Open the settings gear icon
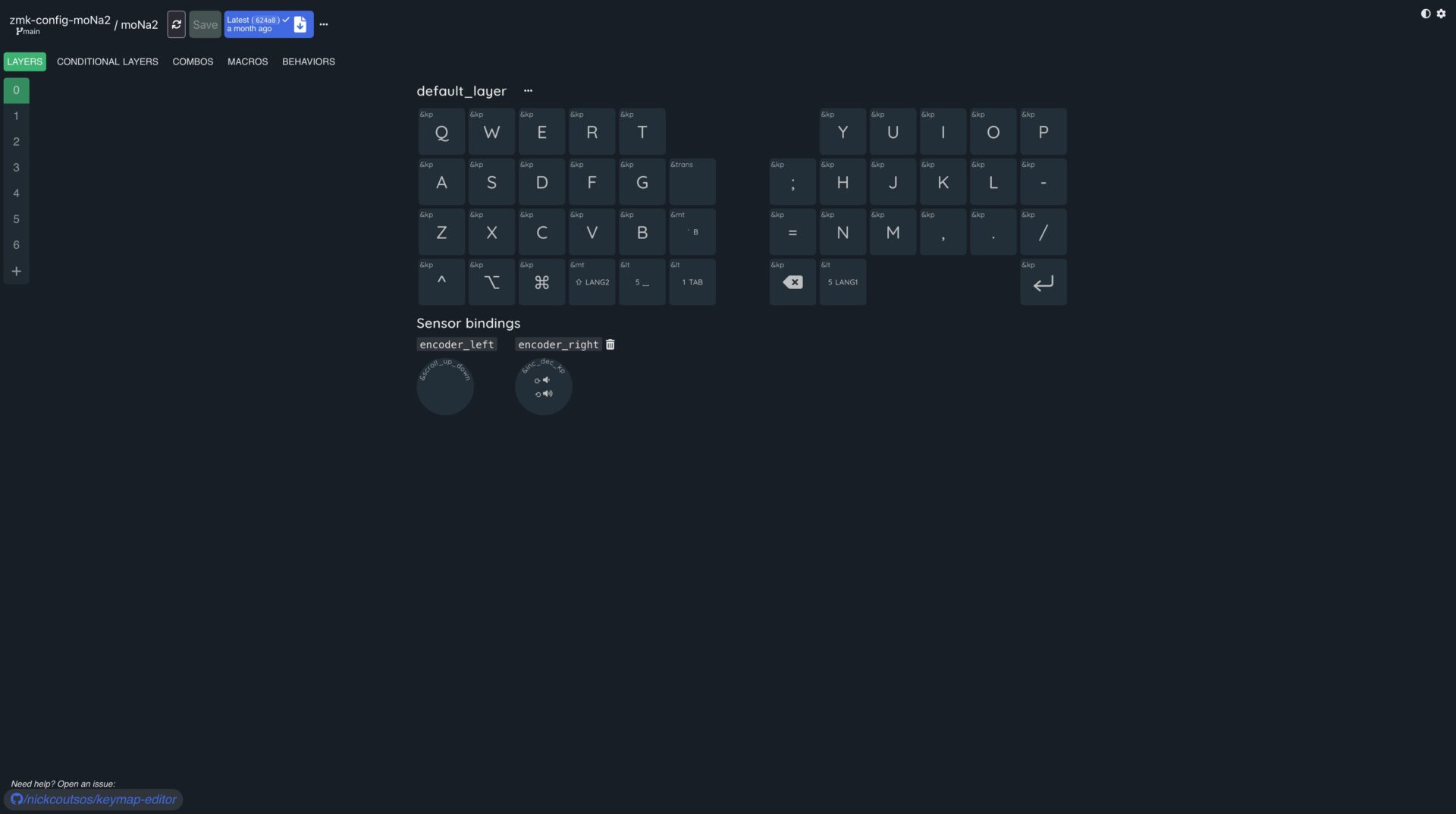This screenshot has width=1456, height=814. coord(1442,14)
